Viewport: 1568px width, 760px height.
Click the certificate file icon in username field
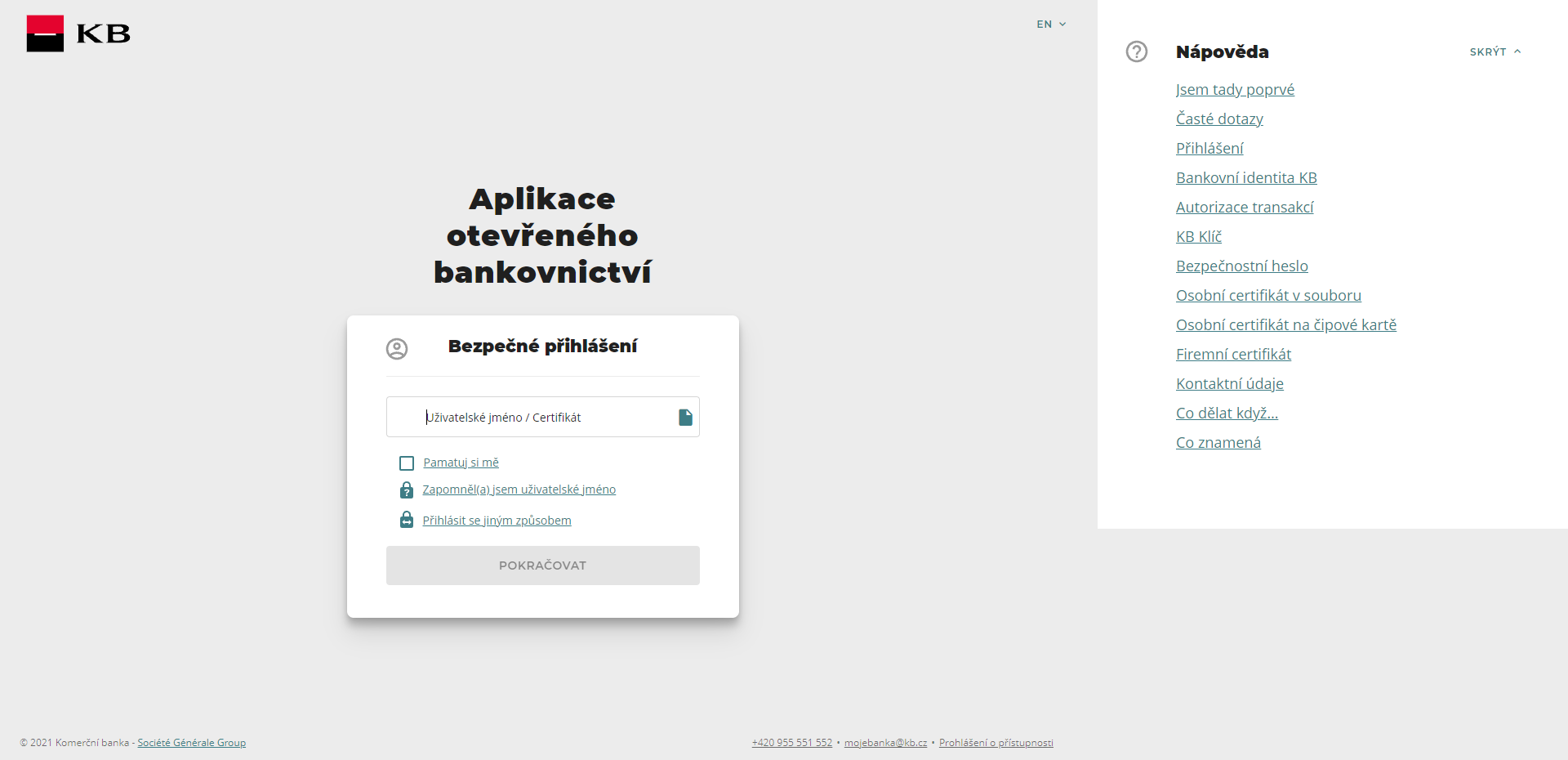(685, 418)
